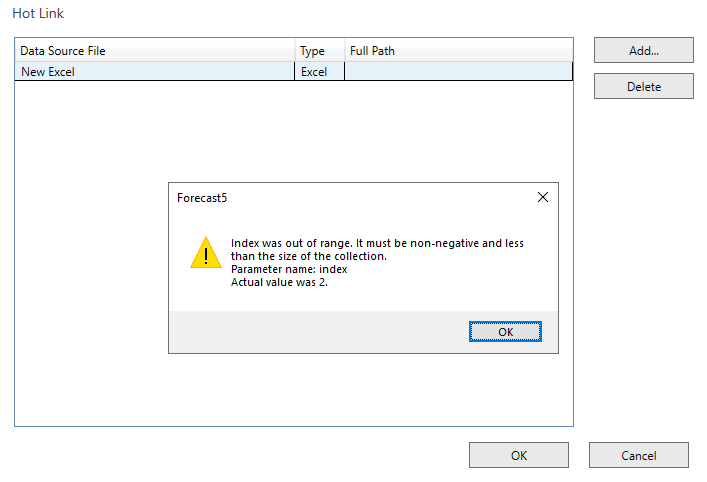This screenshot has width=707, height=482.
Task: Click the Full Path column header
Action: pyautogui.click(x=459, y=50)
